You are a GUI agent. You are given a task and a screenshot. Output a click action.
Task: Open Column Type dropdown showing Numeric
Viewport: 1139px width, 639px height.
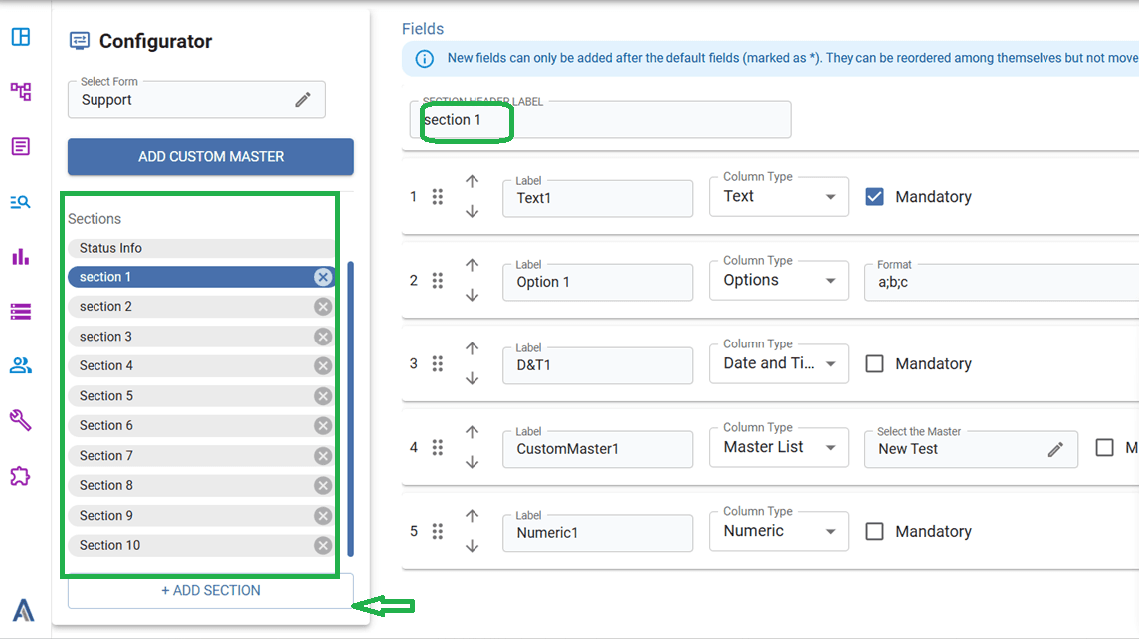[779, 532]
